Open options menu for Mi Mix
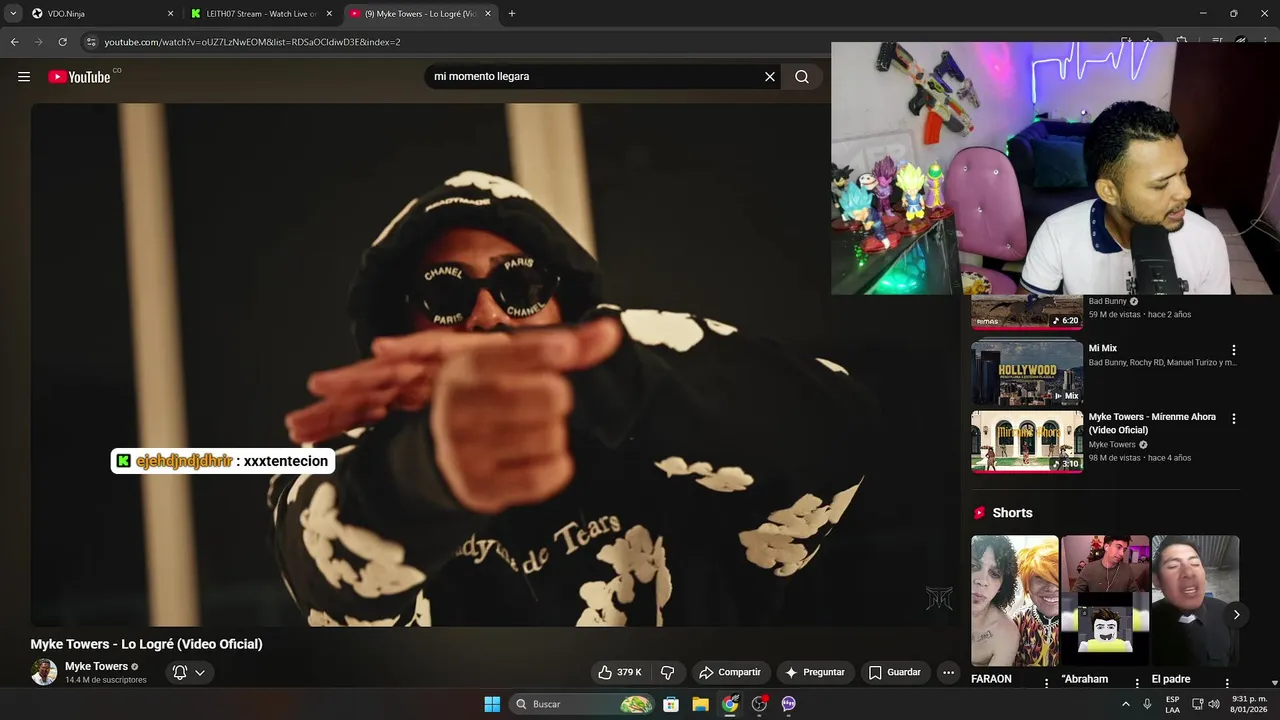 (x=1233, y=350)
